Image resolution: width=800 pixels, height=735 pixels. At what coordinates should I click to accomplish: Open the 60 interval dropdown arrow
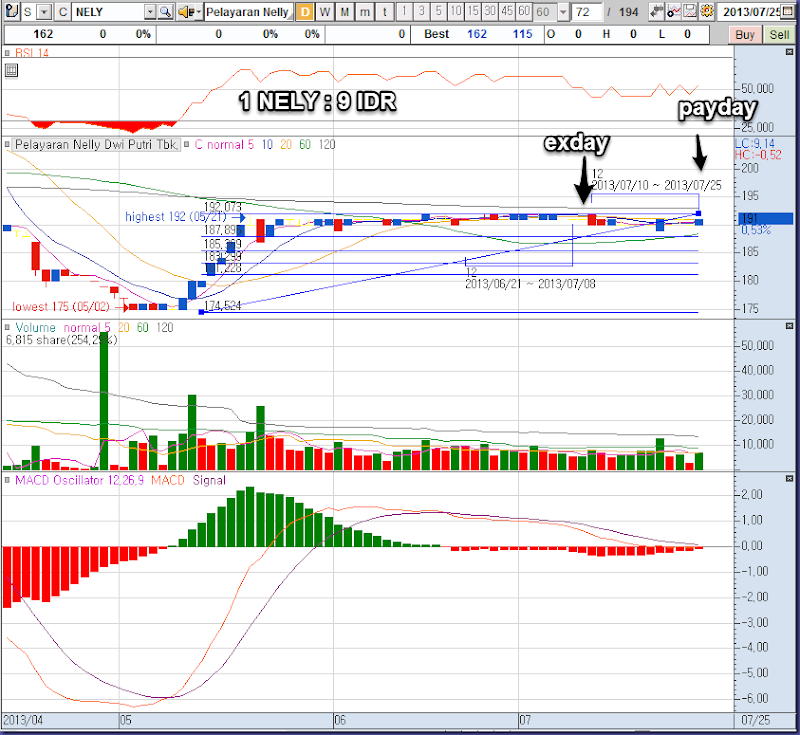[563, 12]
